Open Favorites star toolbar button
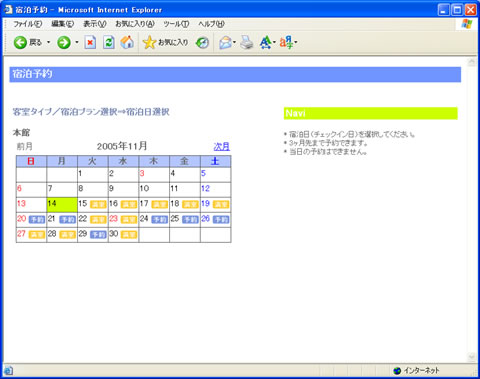Viewport: 480px width, 379px height. click(149, 42)
